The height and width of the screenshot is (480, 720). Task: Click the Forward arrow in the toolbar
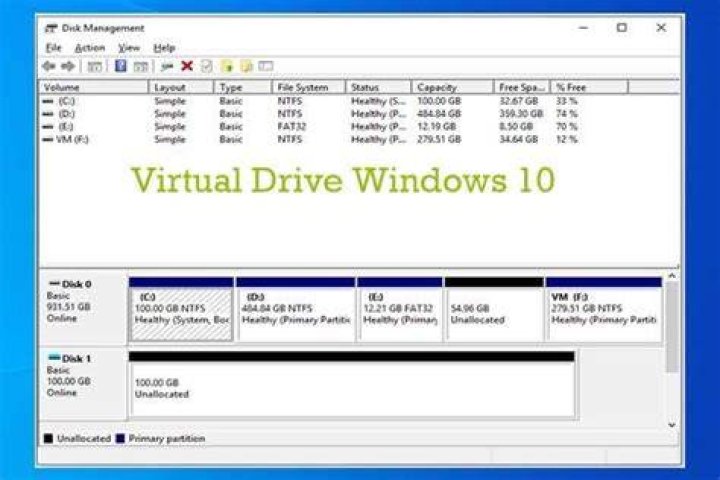pyautogui.click(x=68, y=67)
